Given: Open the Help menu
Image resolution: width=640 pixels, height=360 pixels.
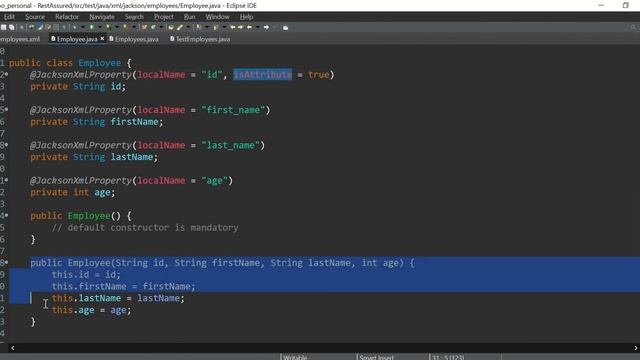Looking at the screenshot, I should point(246,17).
